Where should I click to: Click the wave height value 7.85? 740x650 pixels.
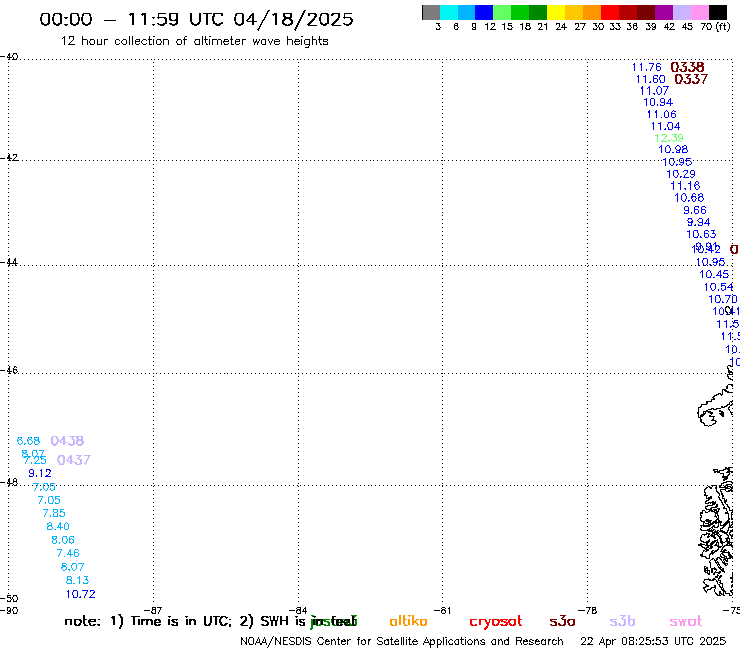point(54,513)
